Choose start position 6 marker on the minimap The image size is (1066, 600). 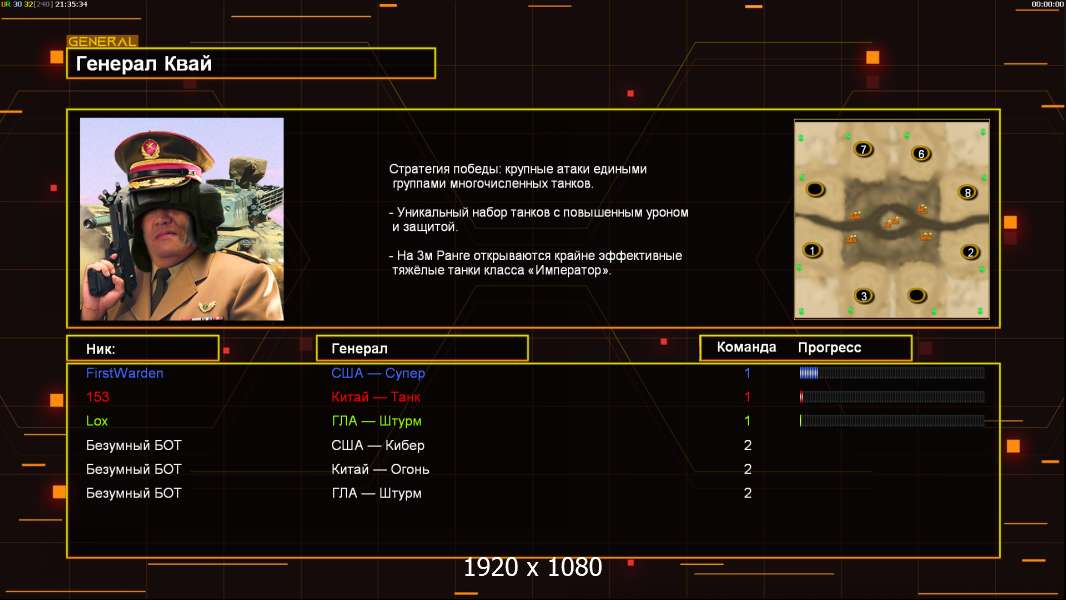[921, 154]
